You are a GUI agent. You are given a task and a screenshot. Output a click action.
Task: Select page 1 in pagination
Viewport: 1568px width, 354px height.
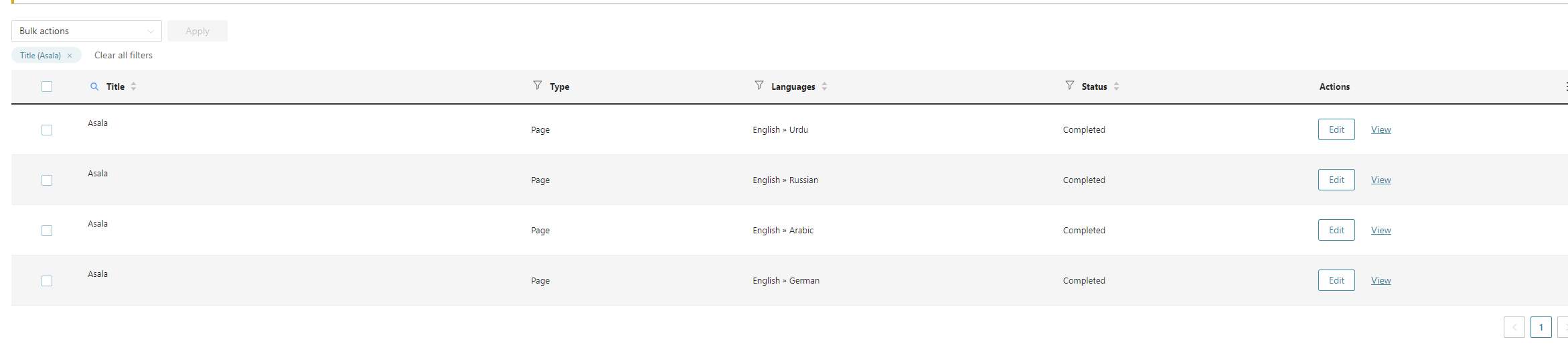pyautogui.click(x=1541, y=327)
